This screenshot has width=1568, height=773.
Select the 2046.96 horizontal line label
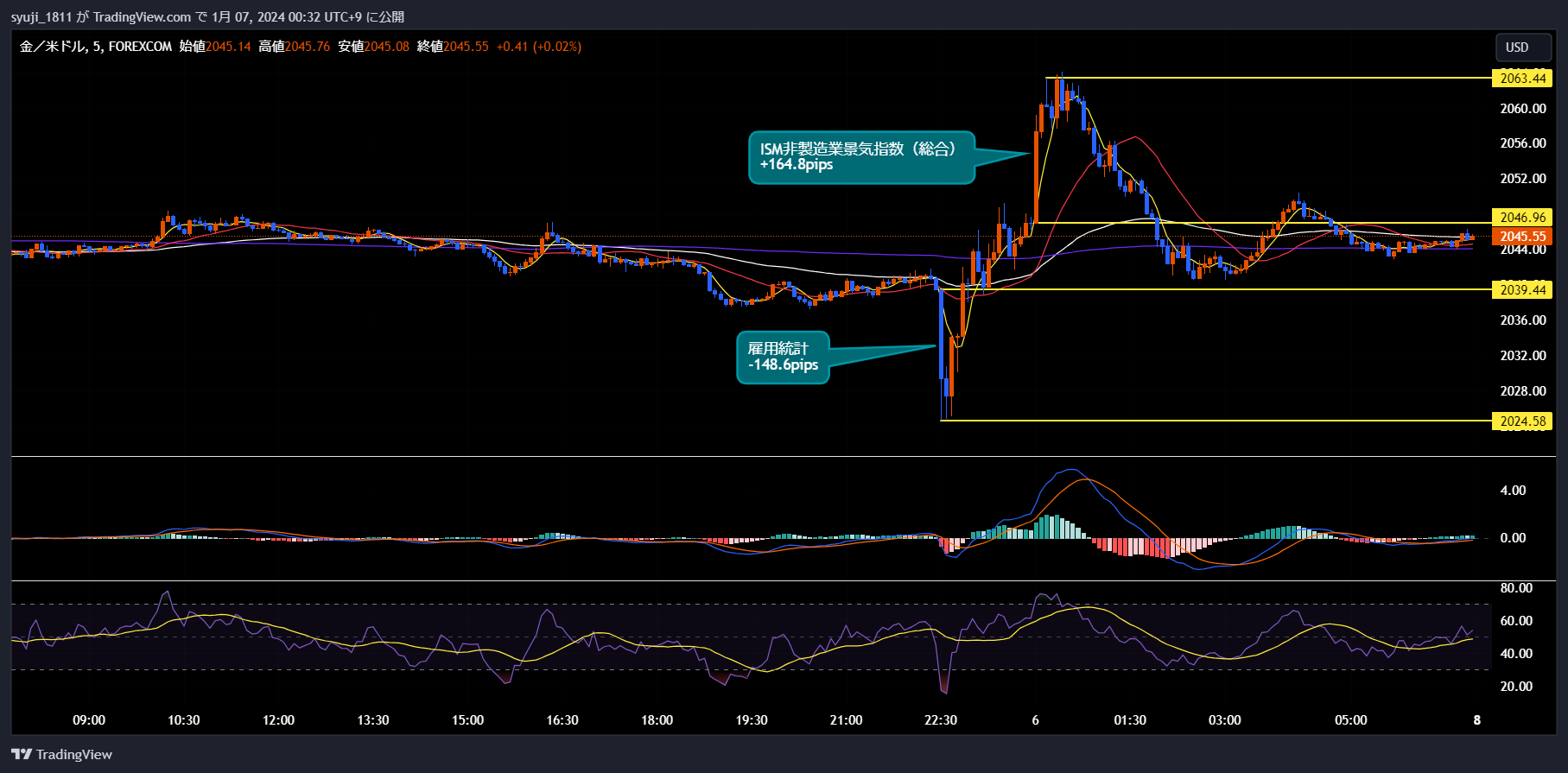coord(1522,218)
